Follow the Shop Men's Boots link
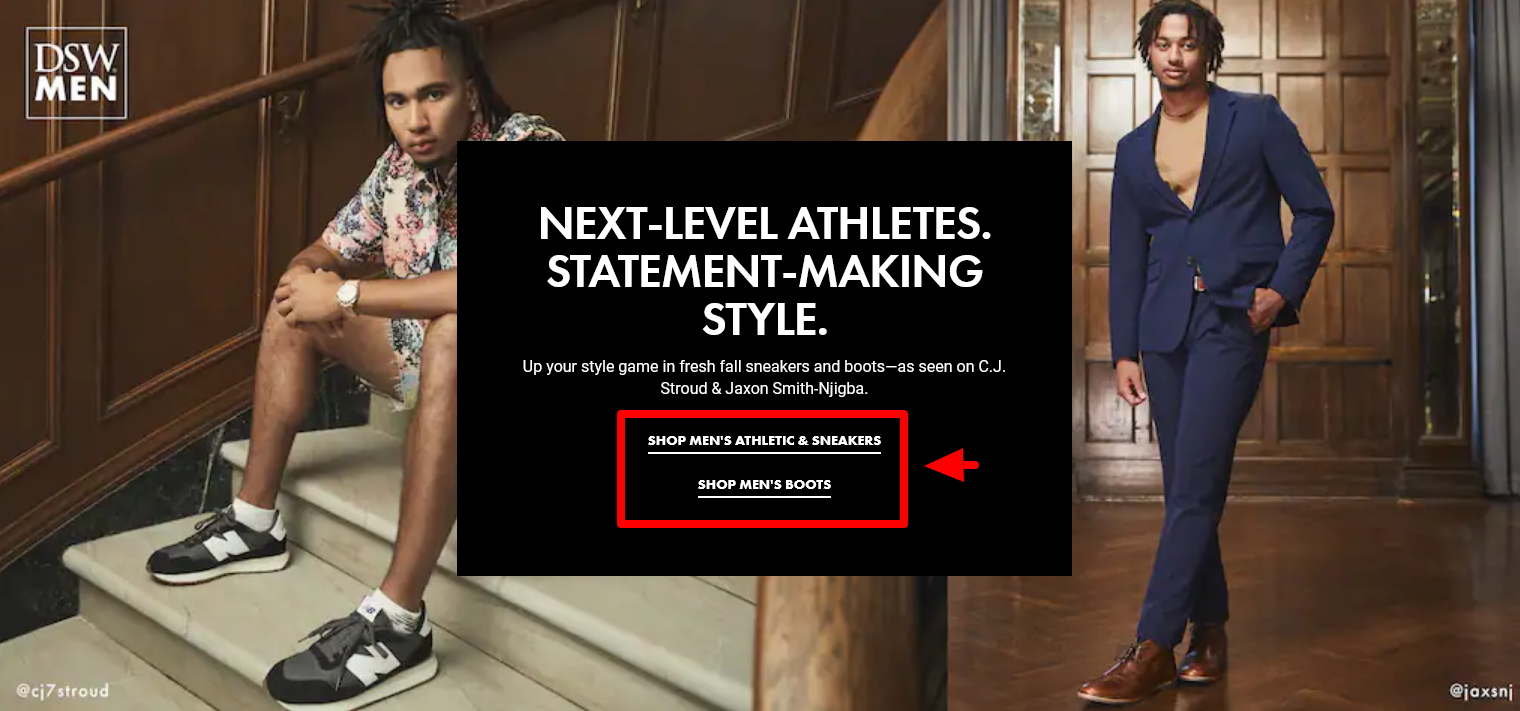The image size is (1520, 711). pos(764,485)
